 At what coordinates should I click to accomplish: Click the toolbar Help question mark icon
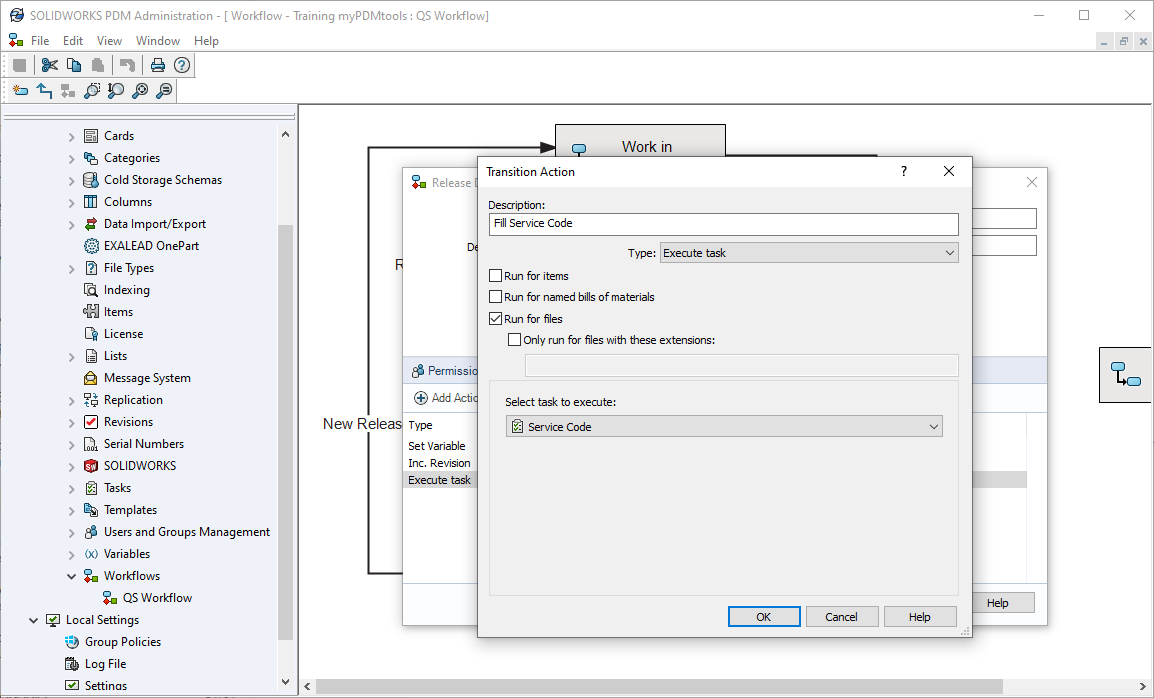coord(181,65)
